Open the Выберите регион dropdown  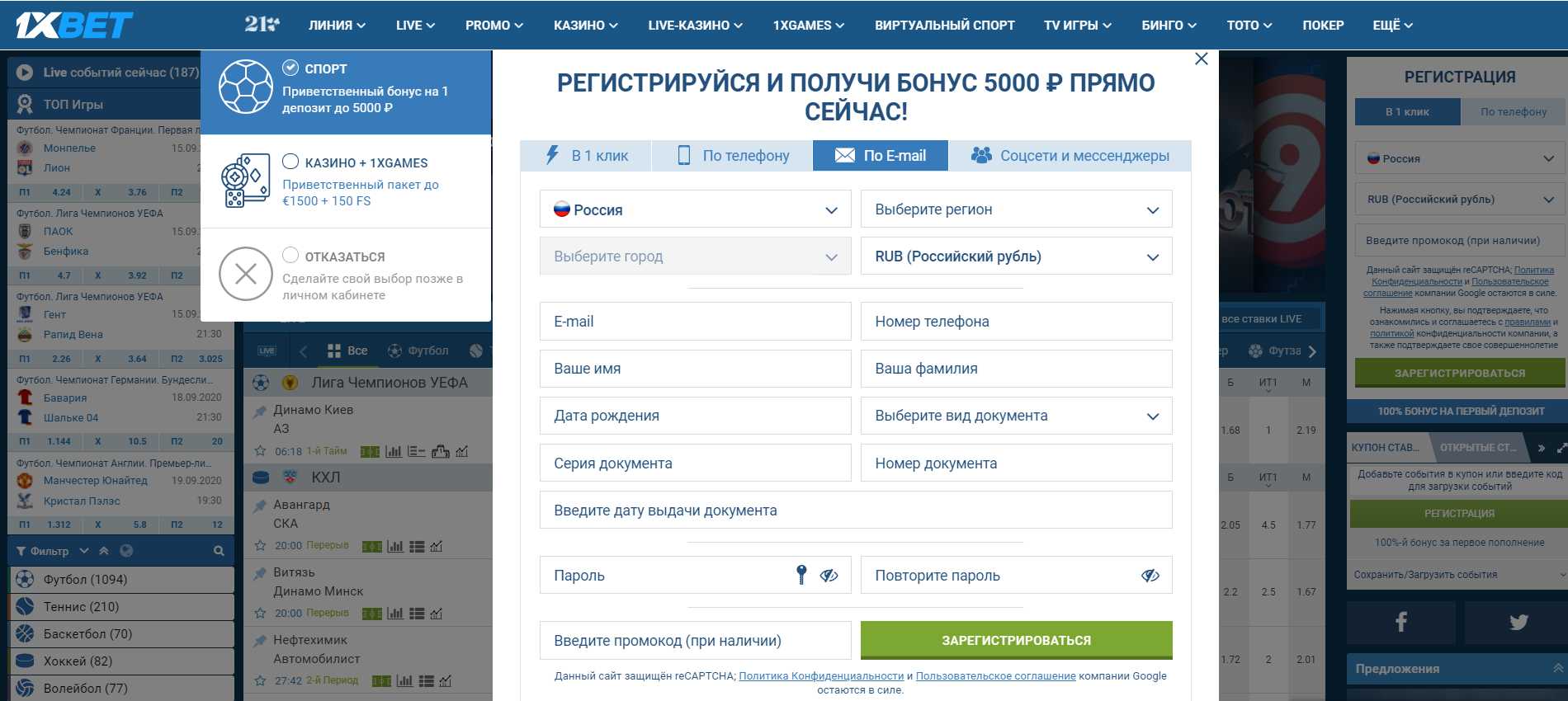1016,209
